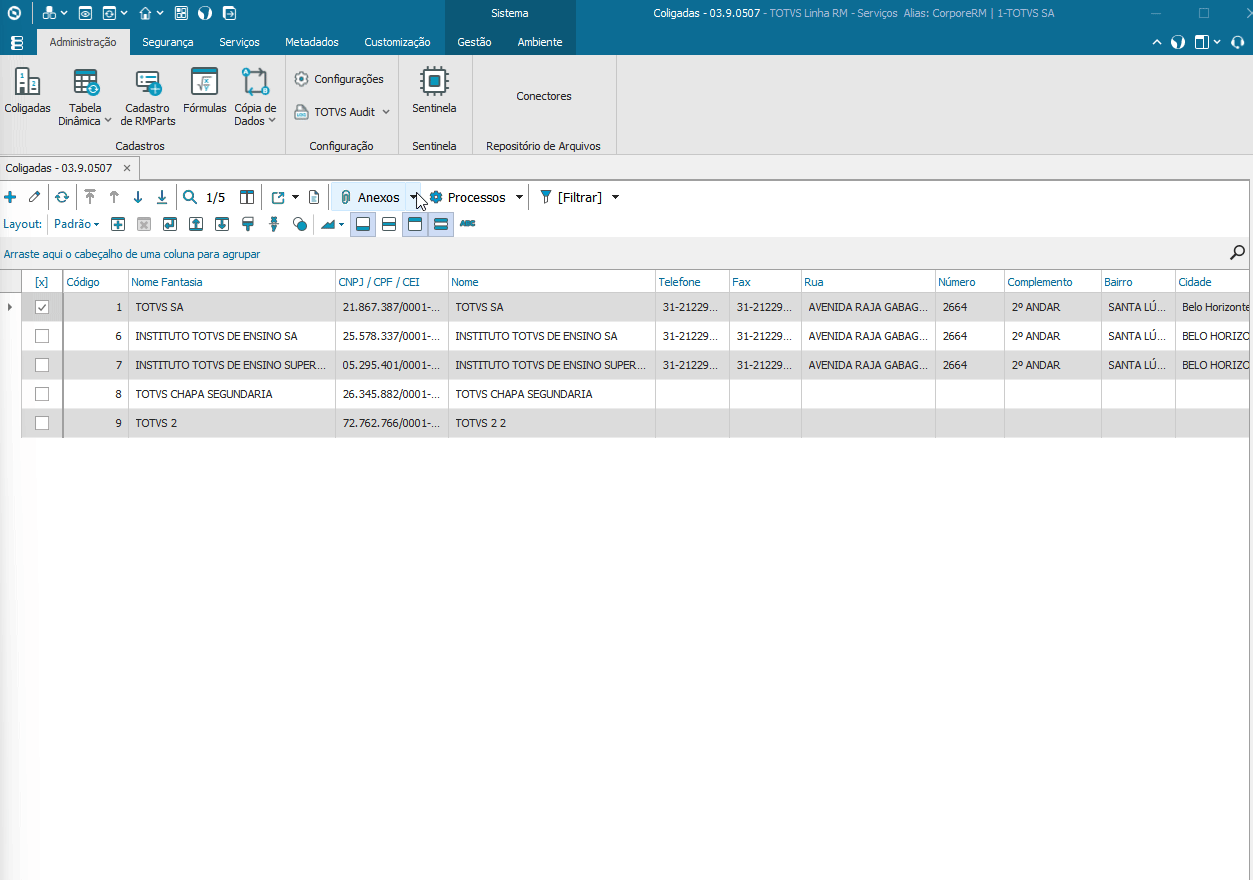Screen dimensions: 1253x880
Task: Click the exit arrow icon in title bar
Action: (229, 14)
